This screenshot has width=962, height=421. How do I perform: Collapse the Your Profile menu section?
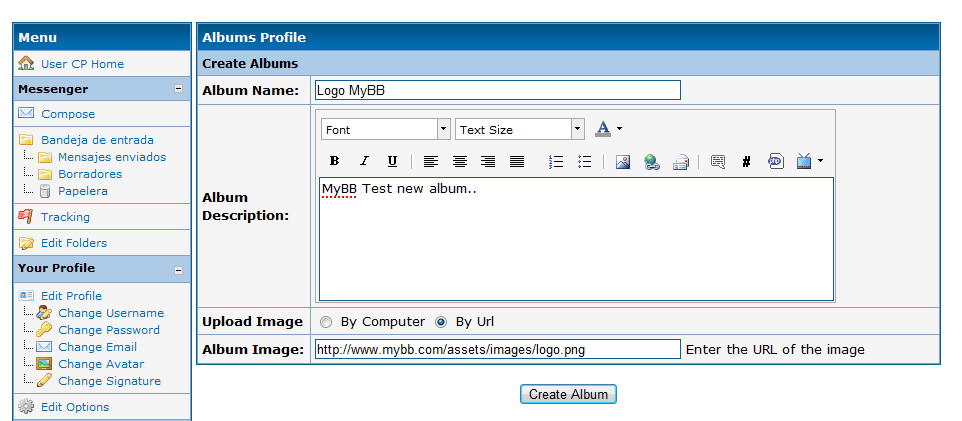coord(179,270)
